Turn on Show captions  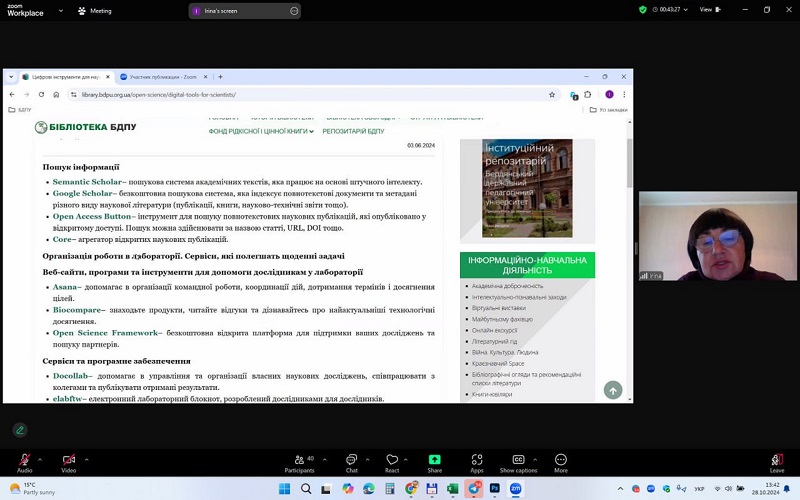[x=518, y=462]
